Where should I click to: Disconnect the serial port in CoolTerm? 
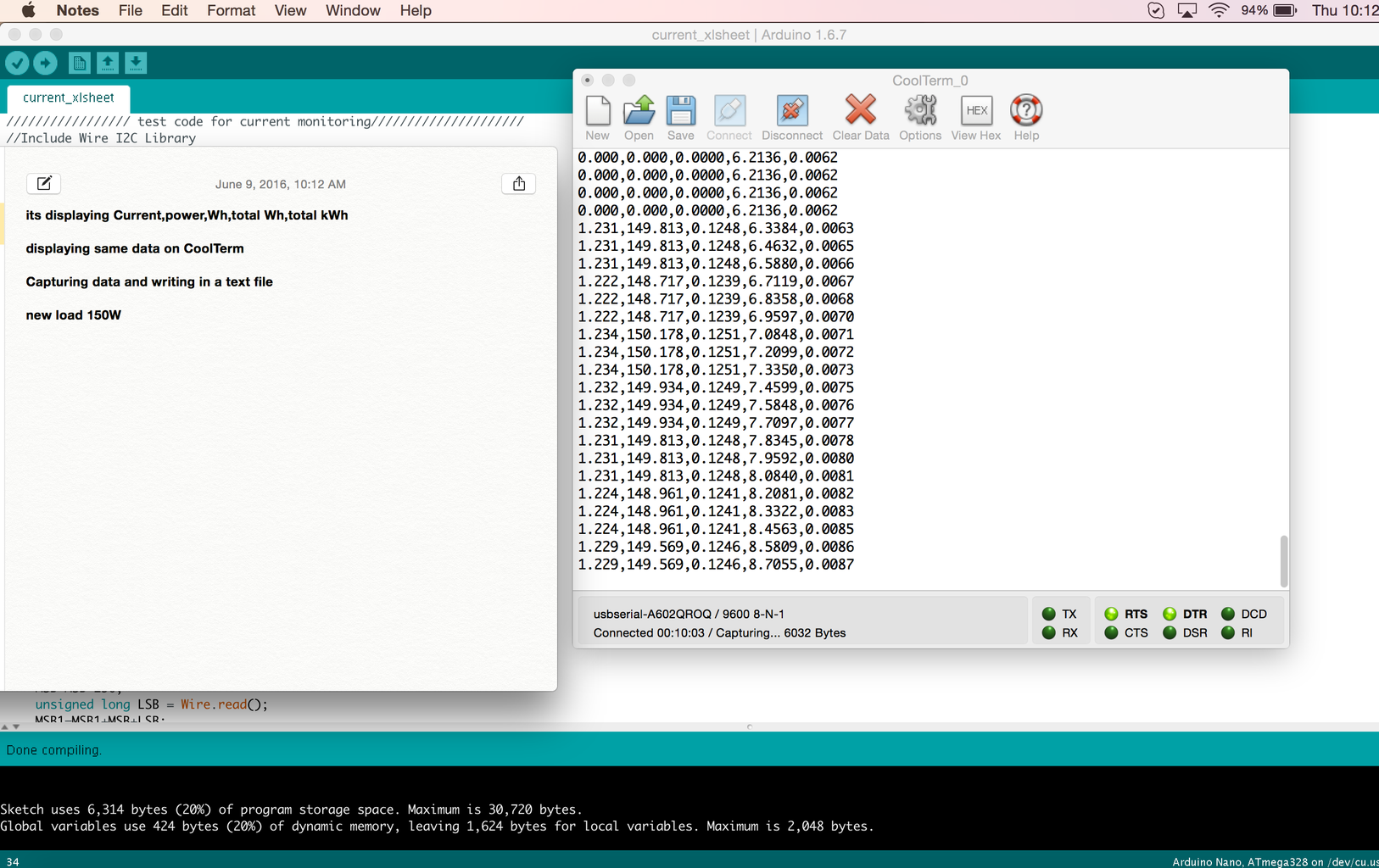(792, 117)
